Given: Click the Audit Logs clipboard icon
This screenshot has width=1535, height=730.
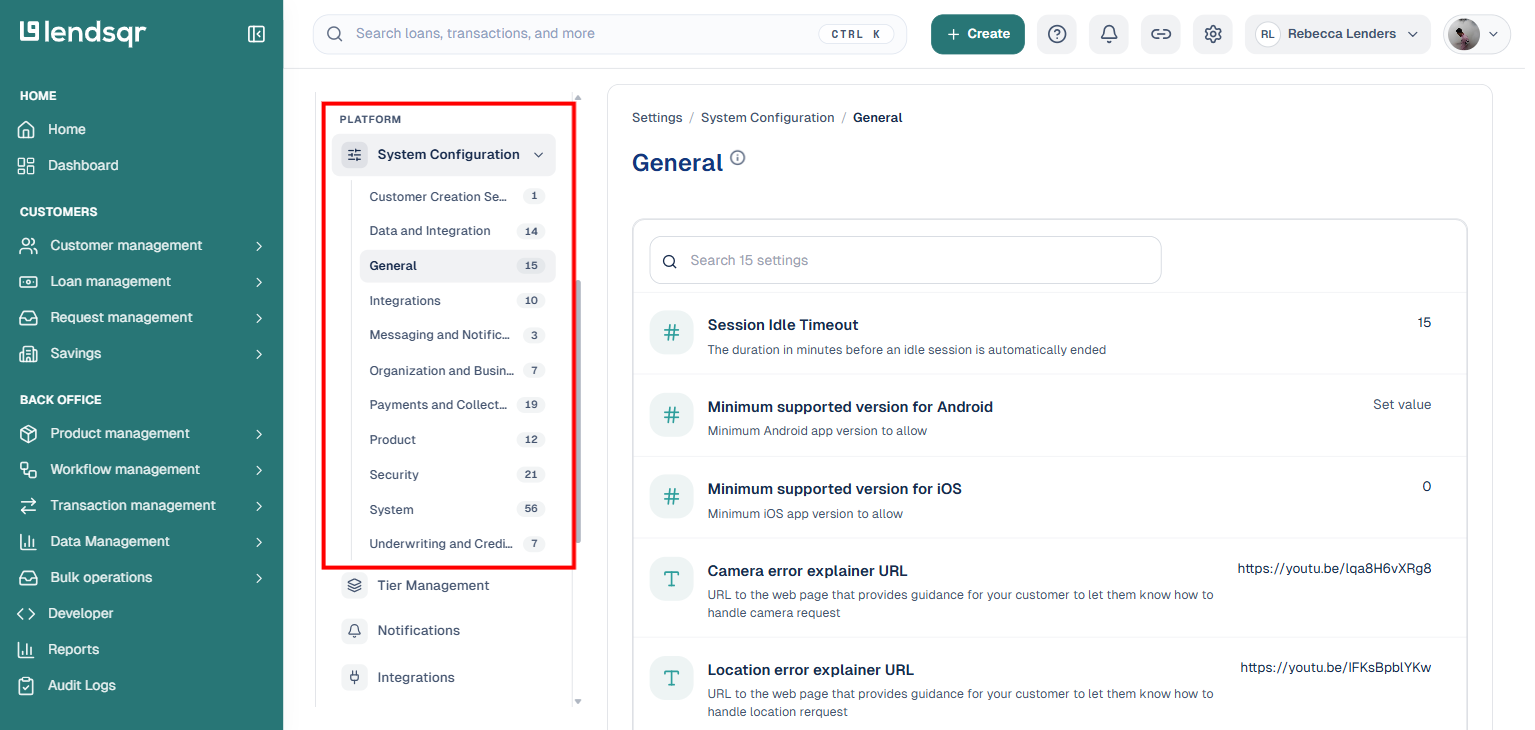Looking at the screenshot, I should click(27, 686).
